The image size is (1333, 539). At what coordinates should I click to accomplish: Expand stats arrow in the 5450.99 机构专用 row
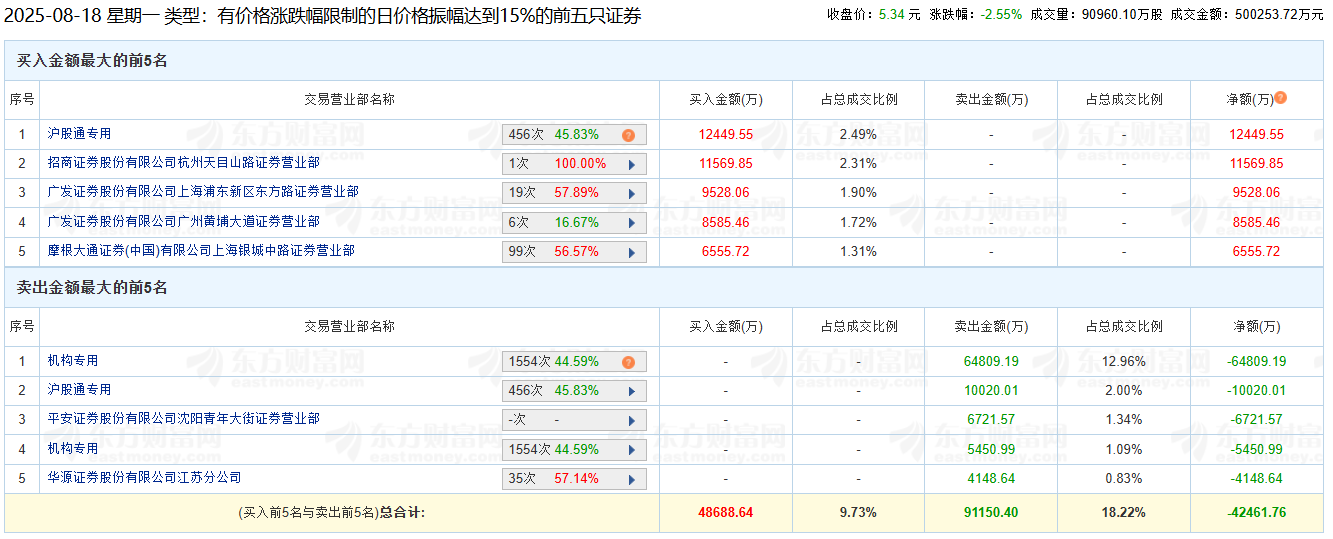click(631, 450)
